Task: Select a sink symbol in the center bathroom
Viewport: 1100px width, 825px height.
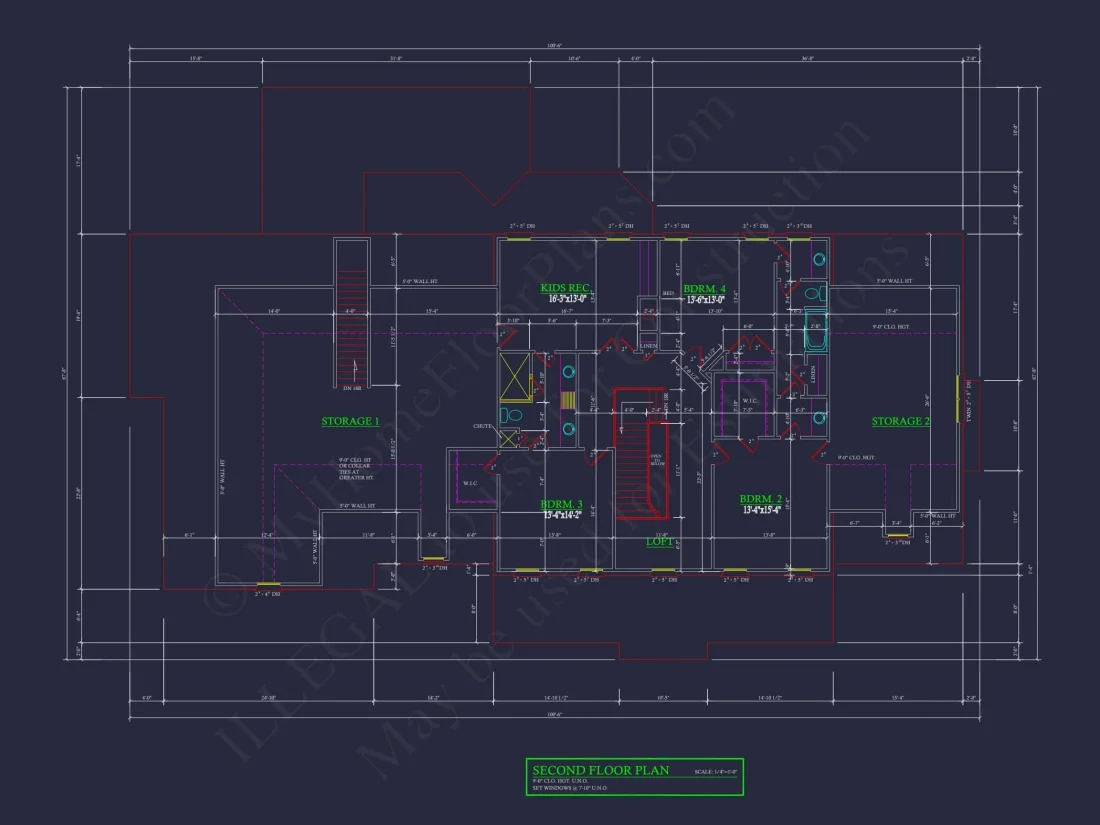Action: pyautogui.click(x=569, y=371)
